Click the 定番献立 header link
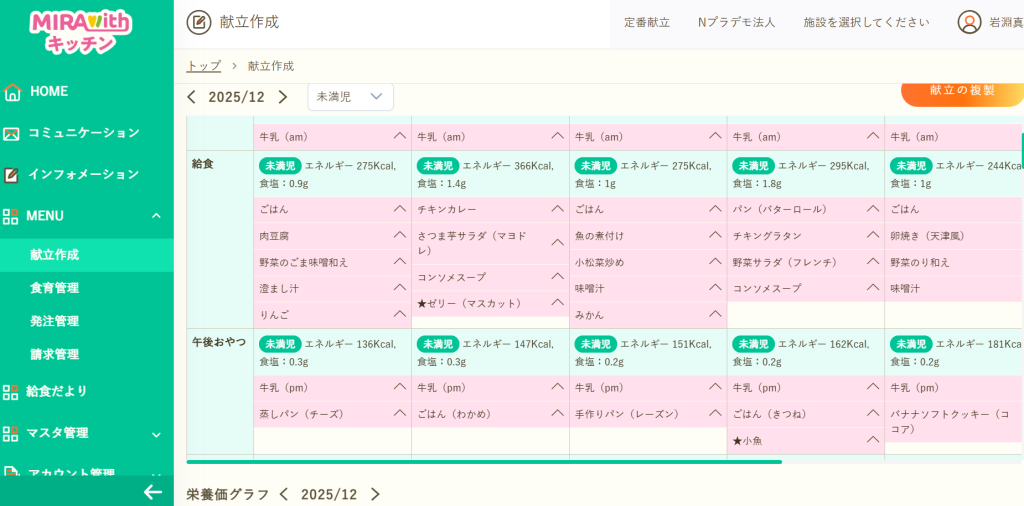Viewport: 1024px width, 506px height. 646,22
